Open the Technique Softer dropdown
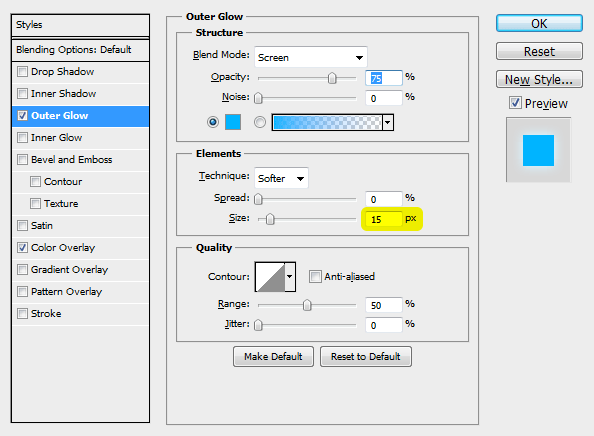The height and width of the screenshot is (436, 594). pos(281,178)
